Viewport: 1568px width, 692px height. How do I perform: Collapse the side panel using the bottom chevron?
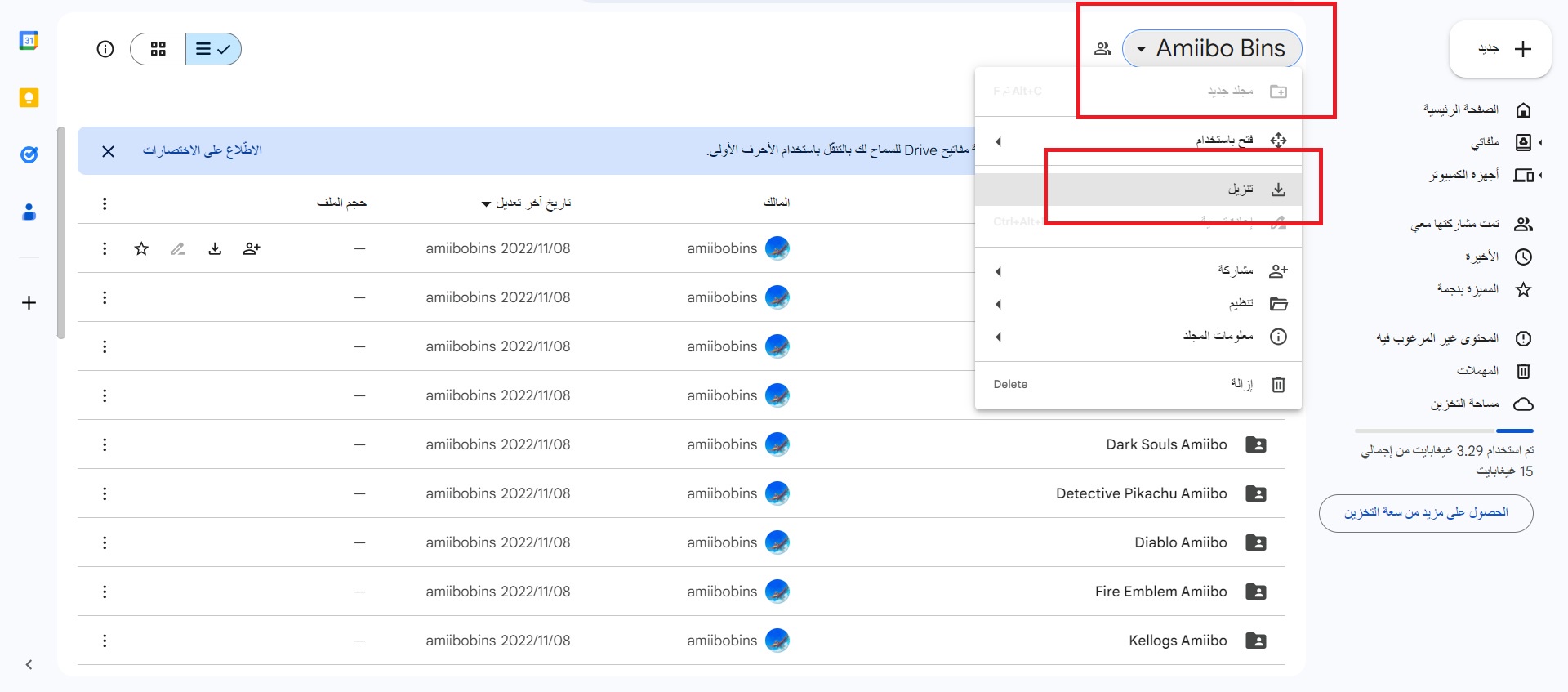(29, 664)
